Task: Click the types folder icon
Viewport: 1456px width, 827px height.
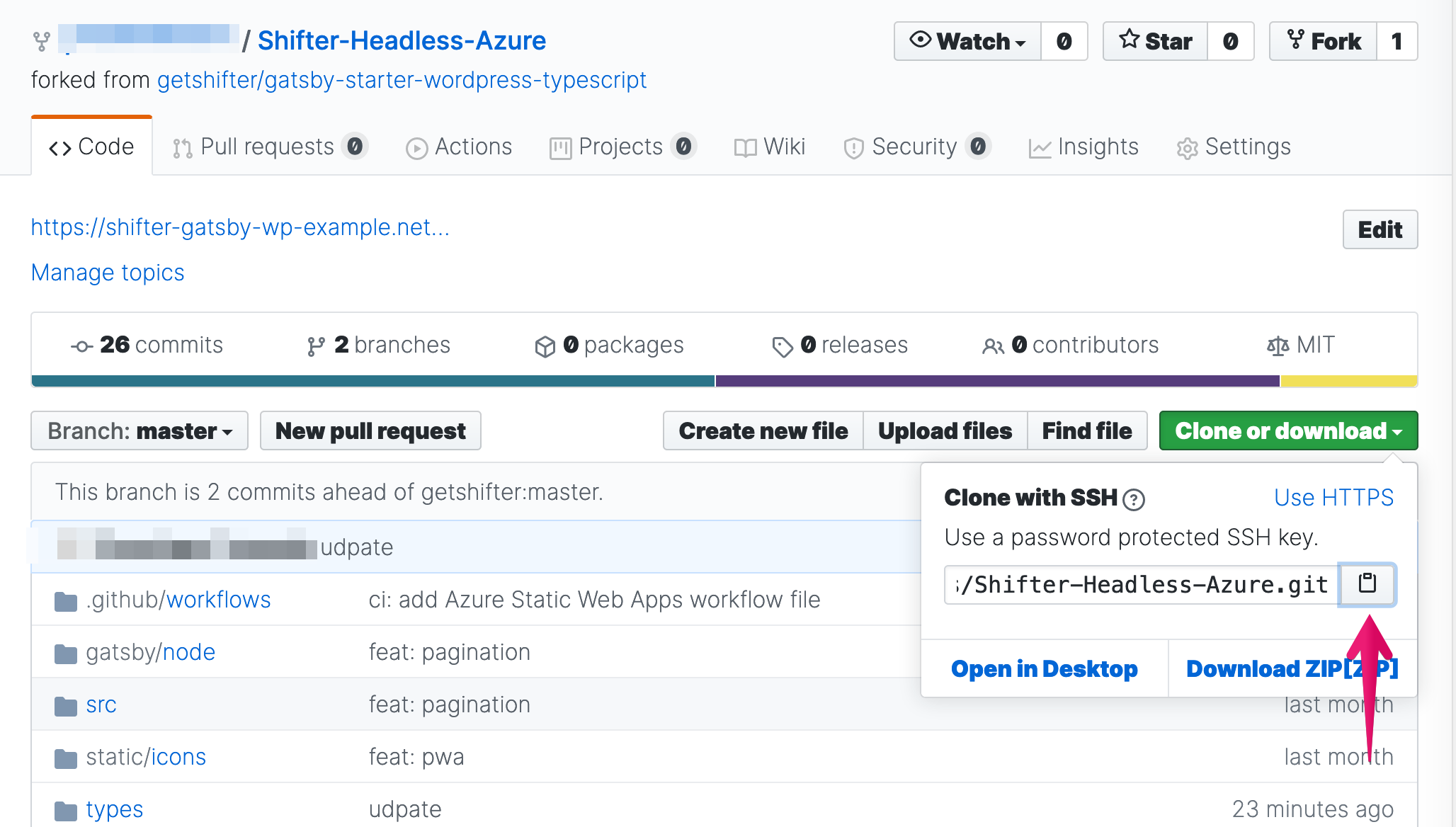Action: click(x=66, y=811)
